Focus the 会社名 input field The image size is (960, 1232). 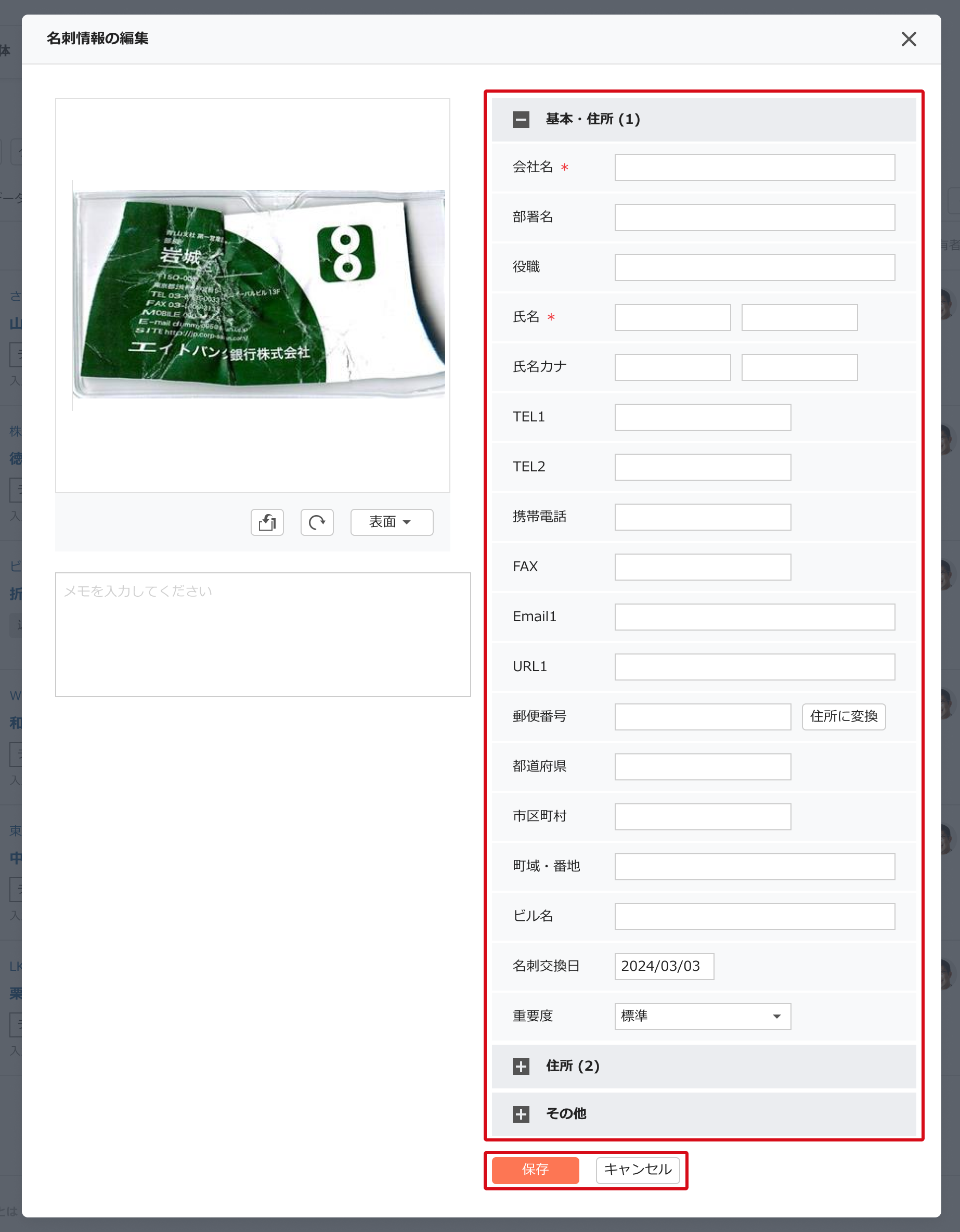pos(754,168)
